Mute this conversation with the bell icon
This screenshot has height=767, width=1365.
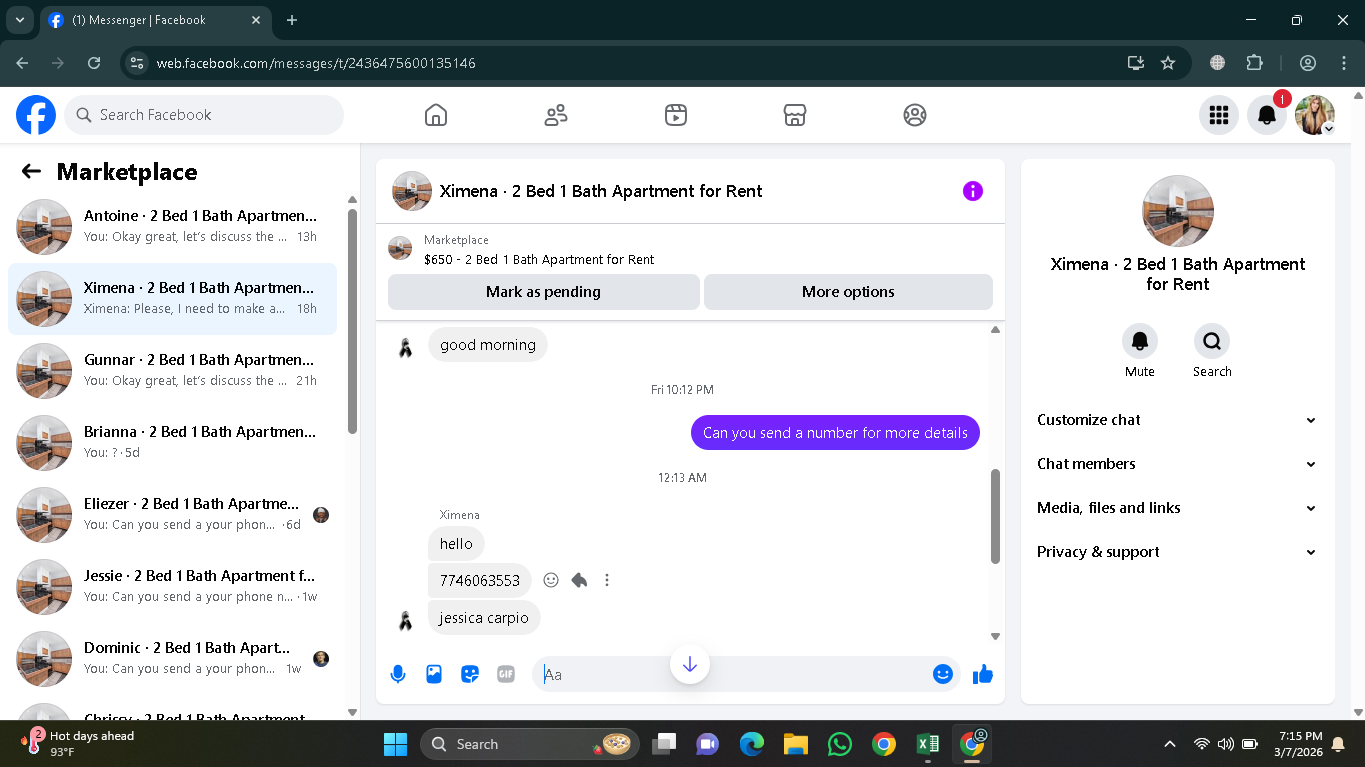[x=1140, y=342]
